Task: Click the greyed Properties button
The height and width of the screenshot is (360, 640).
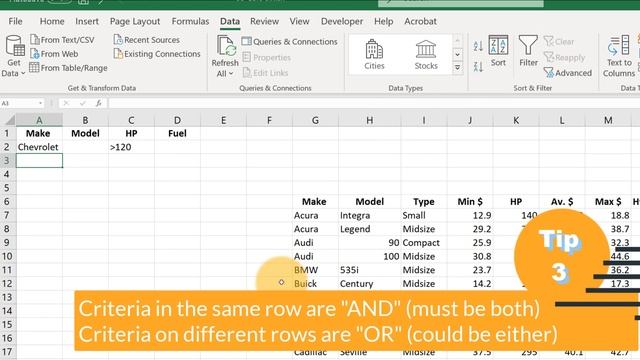Action: click(x=267, y=58)
